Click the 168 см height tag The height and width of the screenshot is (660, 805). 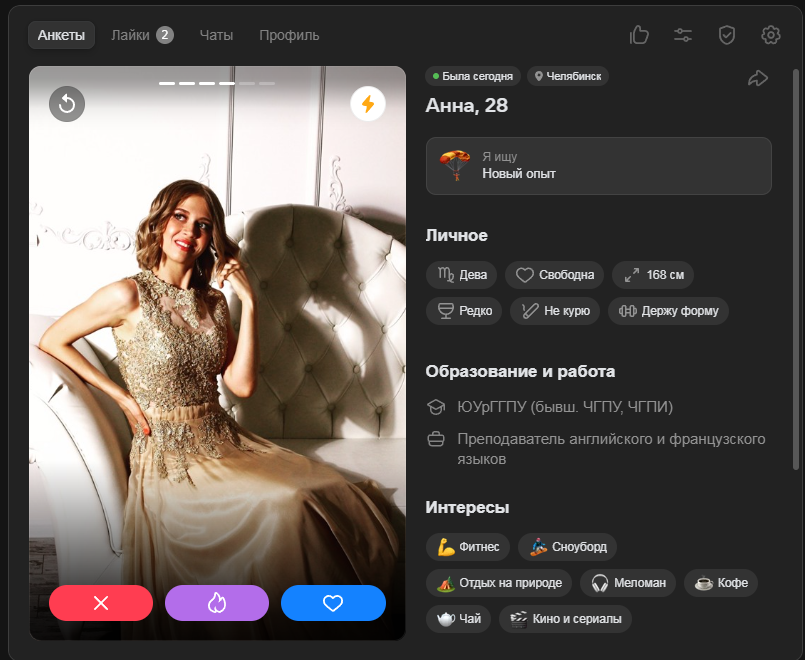coord(653,275)
